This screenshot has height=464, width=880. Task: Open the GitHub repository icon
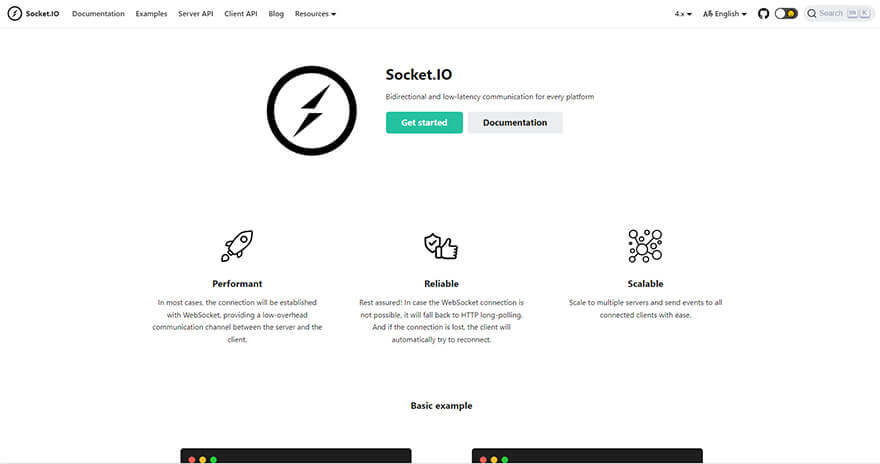point(763,13)
